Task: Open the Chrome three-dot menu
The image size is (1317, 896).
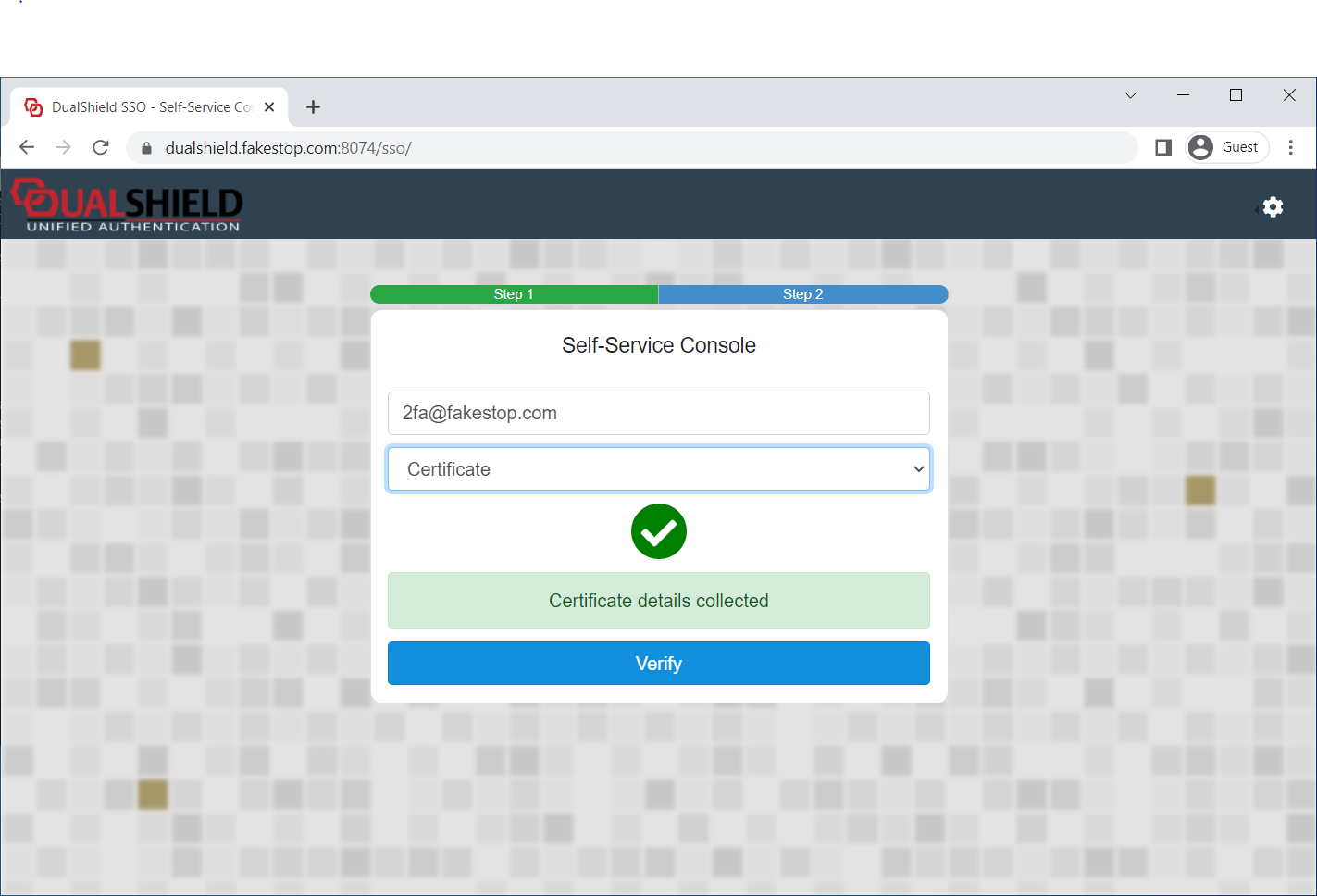Action: point(1290,147)
